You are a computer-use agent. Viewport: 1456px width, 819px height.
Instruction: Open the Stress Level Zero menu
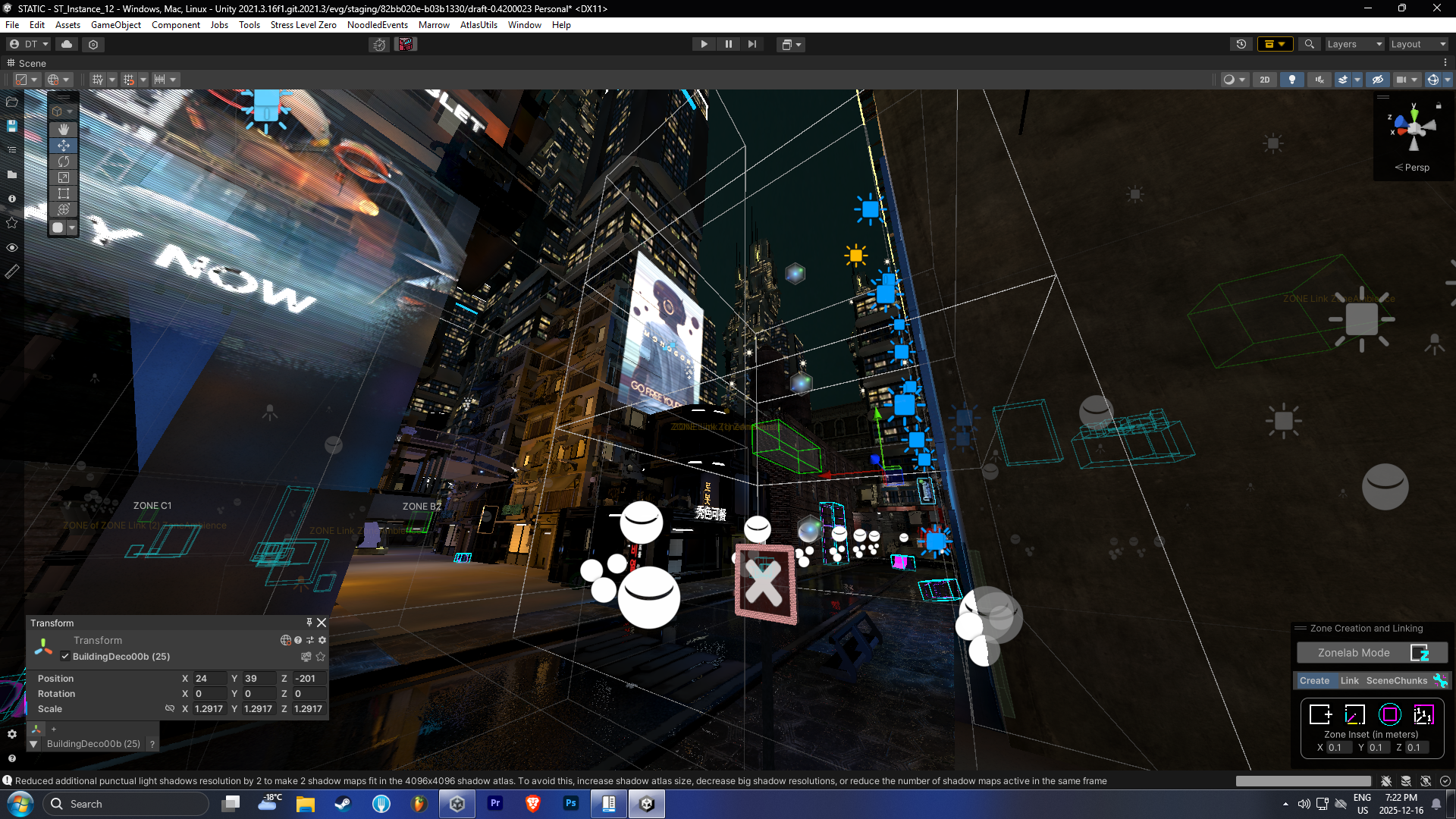click(x=303, y=25)
